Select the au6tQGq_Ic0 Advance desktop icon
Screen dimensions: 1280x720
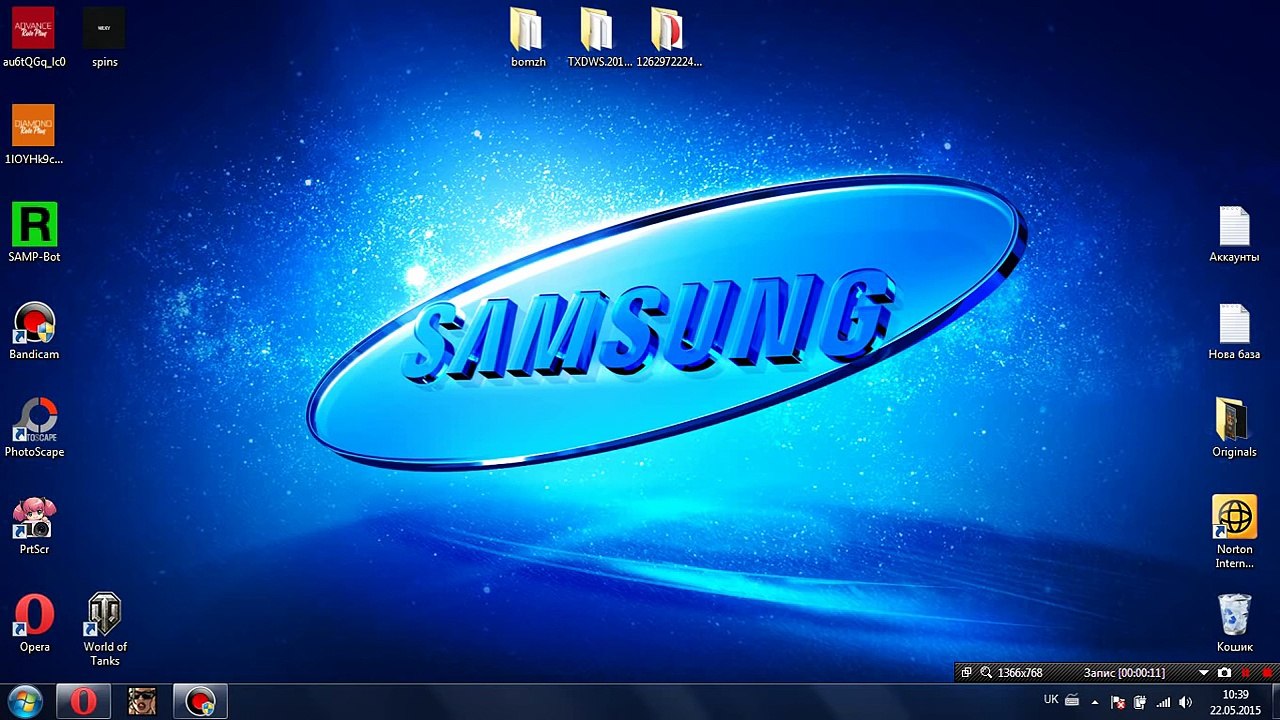point(34,37)
